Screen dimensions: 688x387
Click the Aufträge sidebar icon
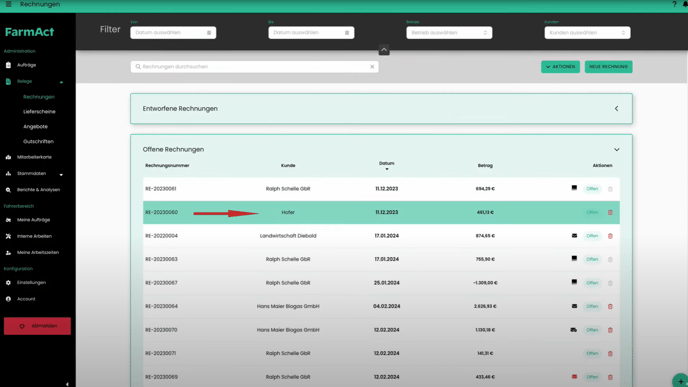click(x=8, y=65)
